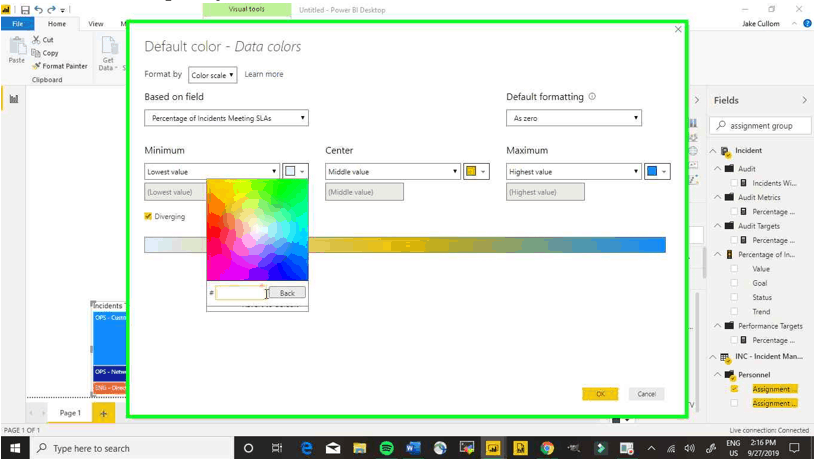
Task: Click the Format Painter brush icon
Action: click(x=36, y=66)
